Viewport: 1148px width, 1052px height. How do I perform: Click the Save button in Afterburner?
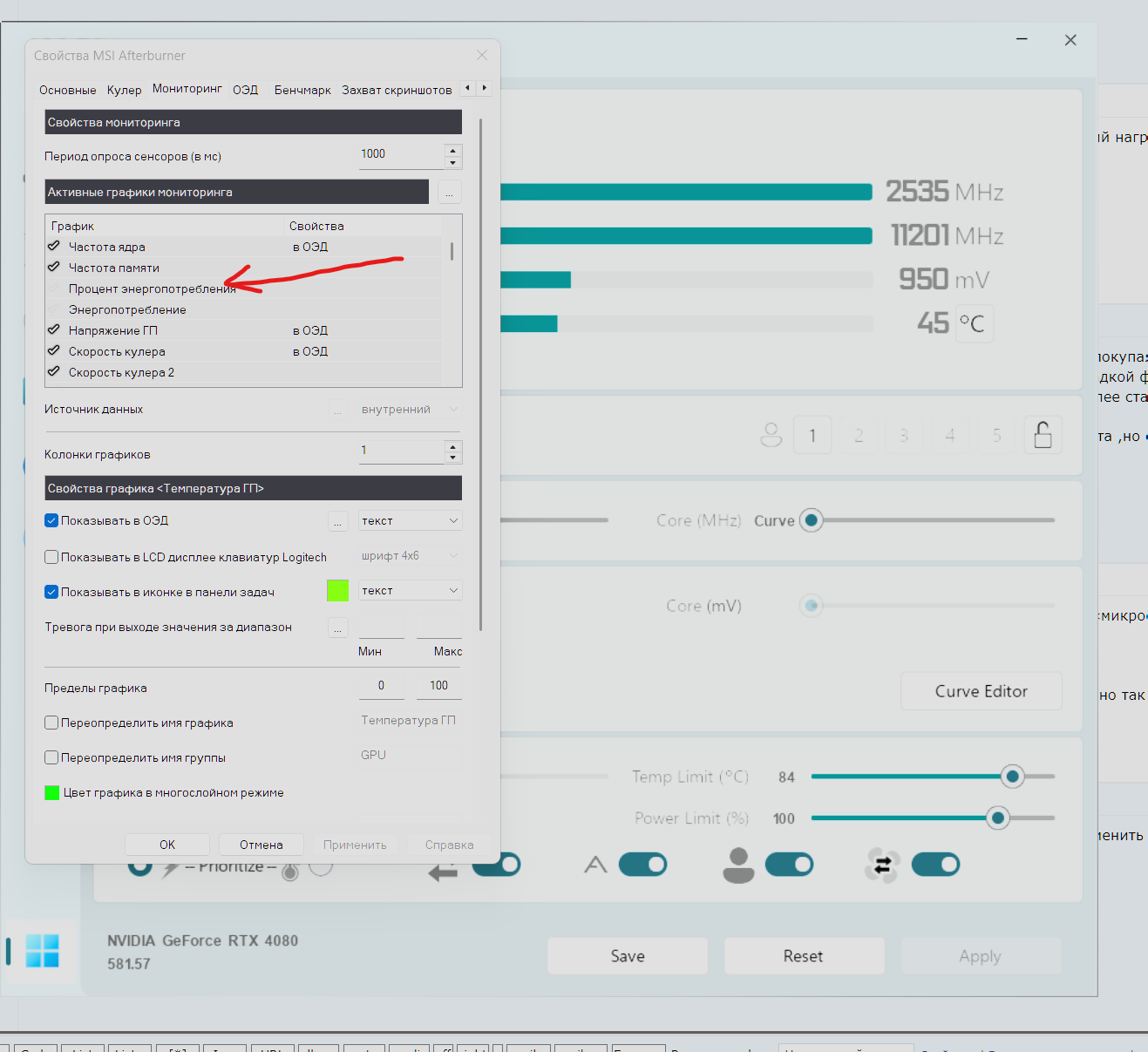628,956
